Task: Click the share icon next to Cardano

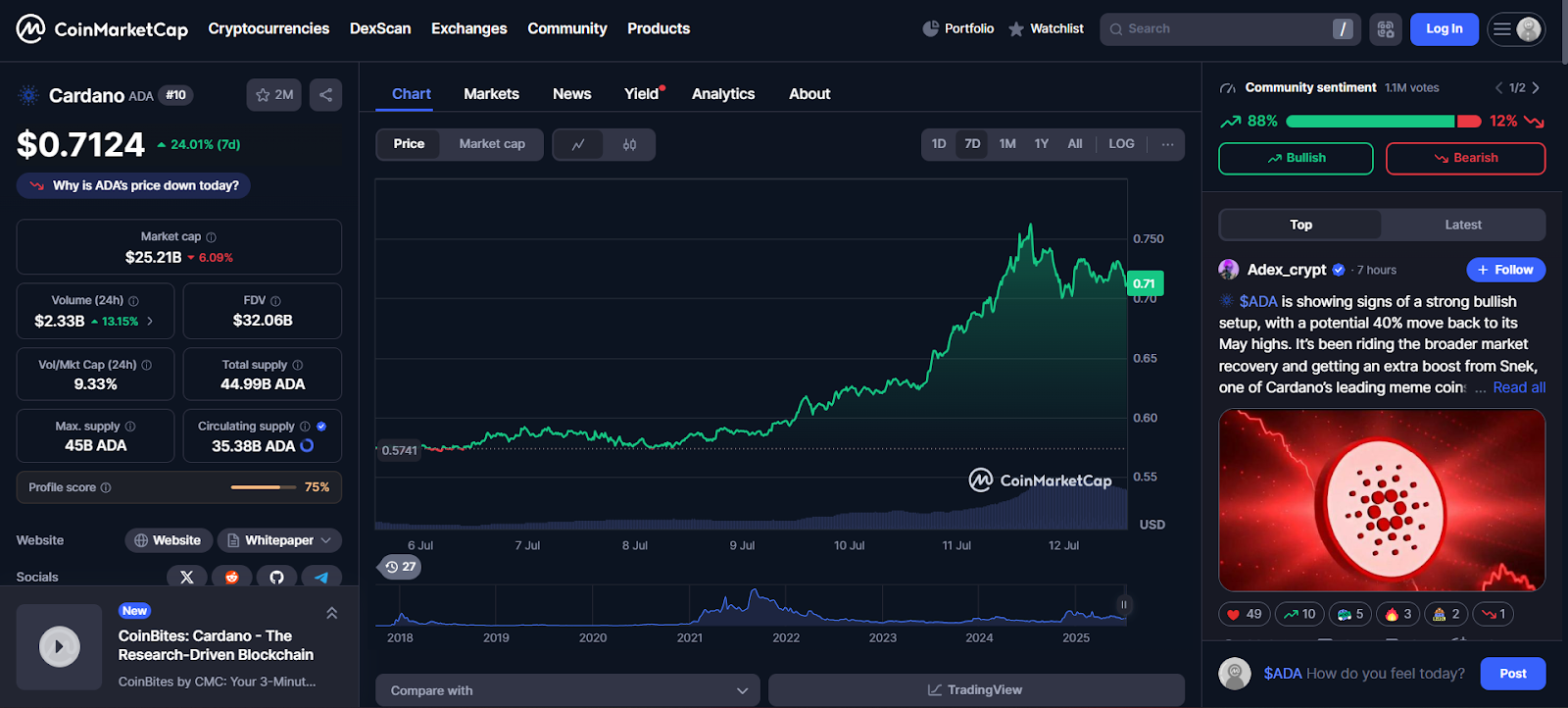Action: click(x=325, y=95)
